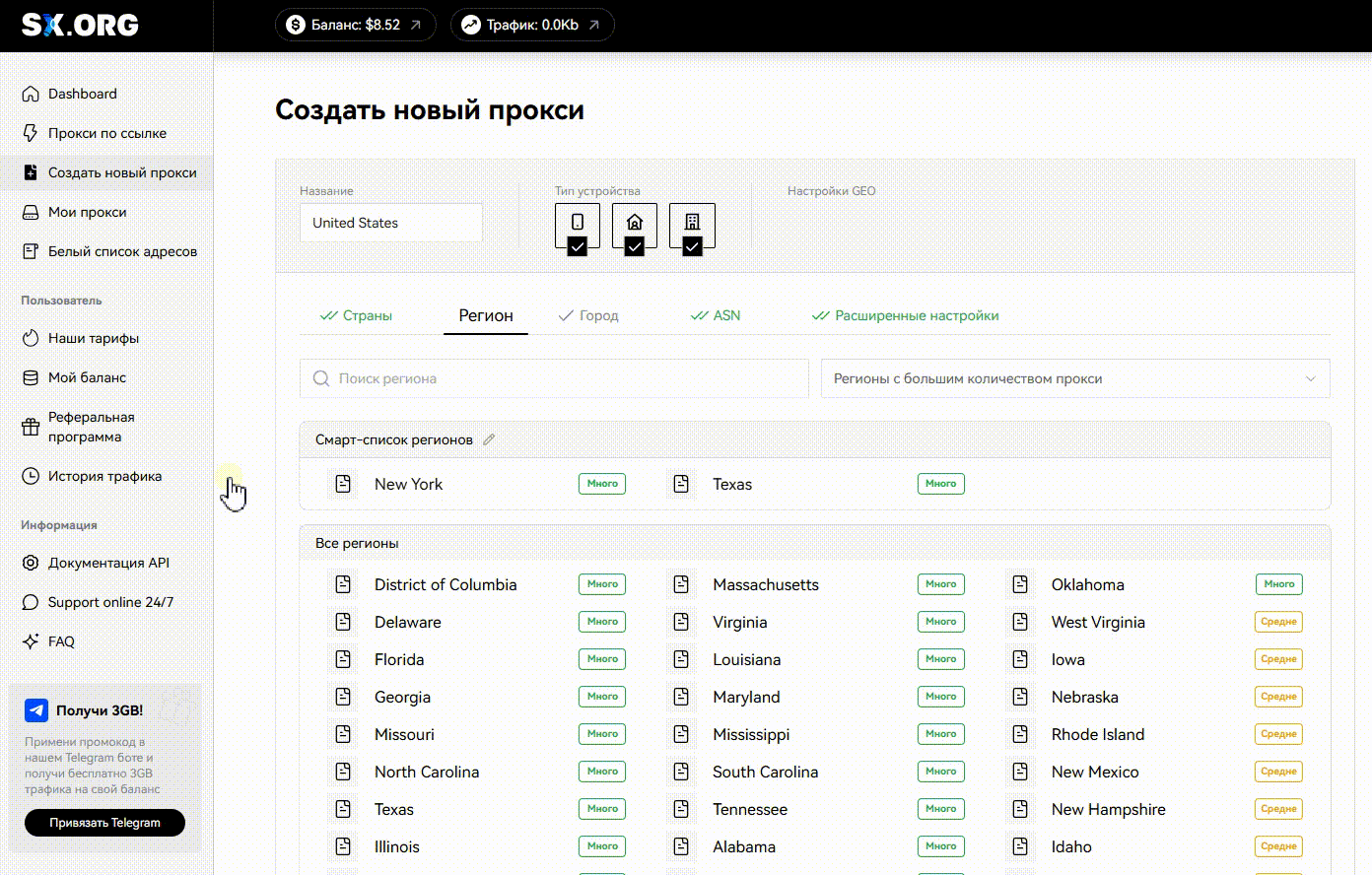Click the lightning icon for Прокси по ссылке
The image size is (1372, 875).
(x=31, y=133)
